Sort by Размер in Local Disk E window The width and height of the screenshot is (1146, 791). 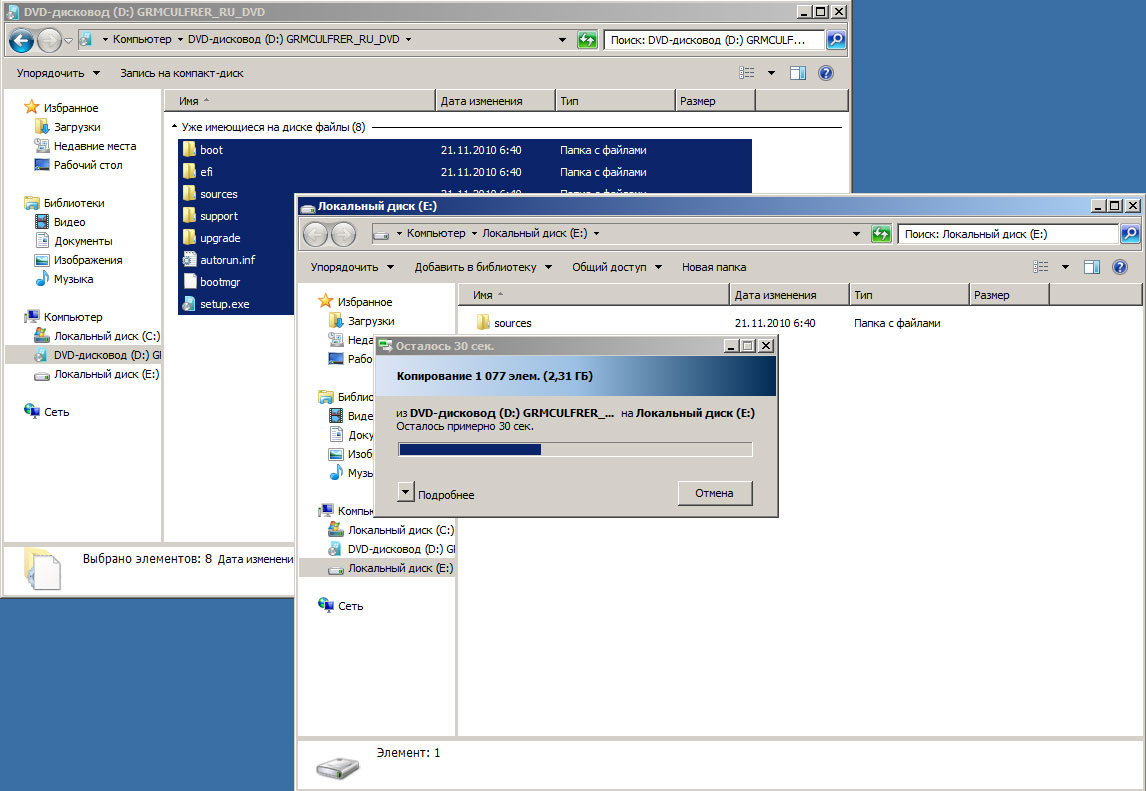[x=1009, y=295]
